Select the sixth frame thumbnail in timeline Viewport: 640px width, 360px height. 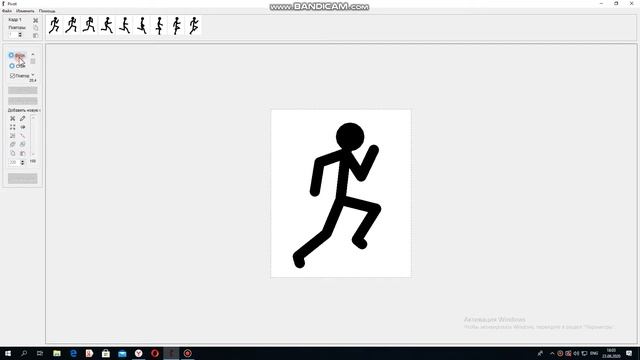click(142, 25)
